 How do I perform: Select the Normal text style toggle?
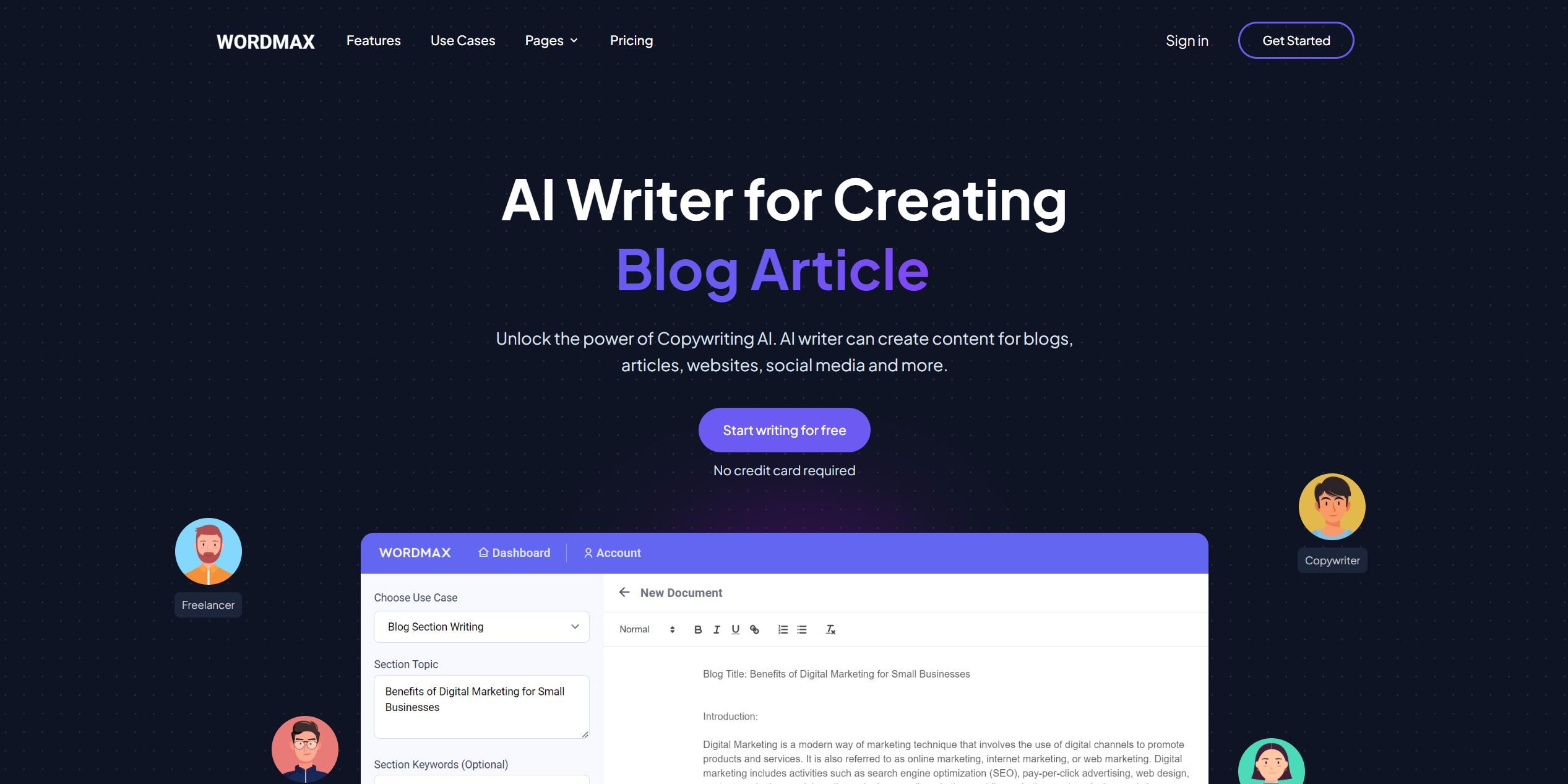645,628
